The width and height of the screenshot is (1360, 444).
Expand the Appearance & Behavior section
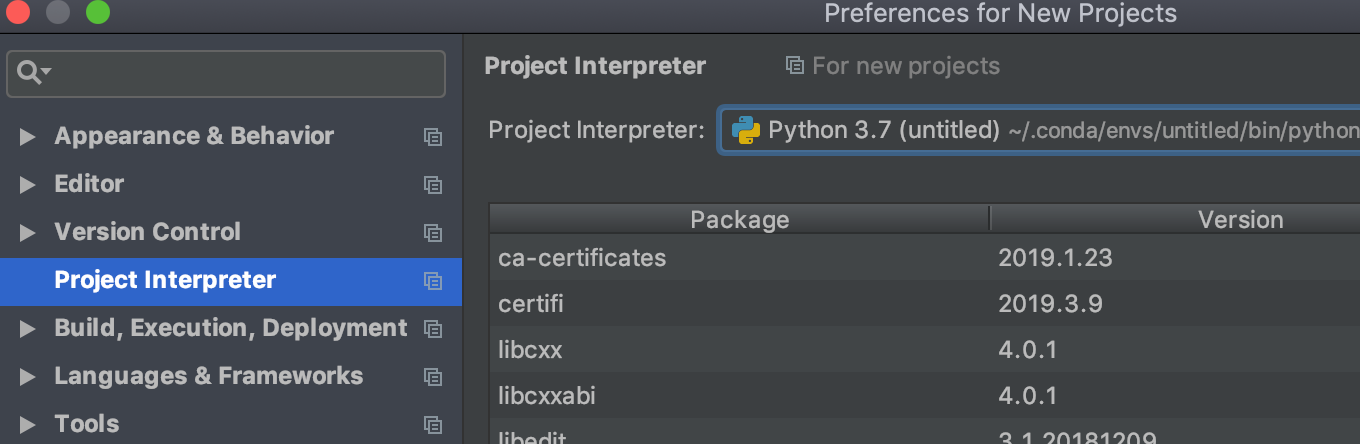coord(27,137)
